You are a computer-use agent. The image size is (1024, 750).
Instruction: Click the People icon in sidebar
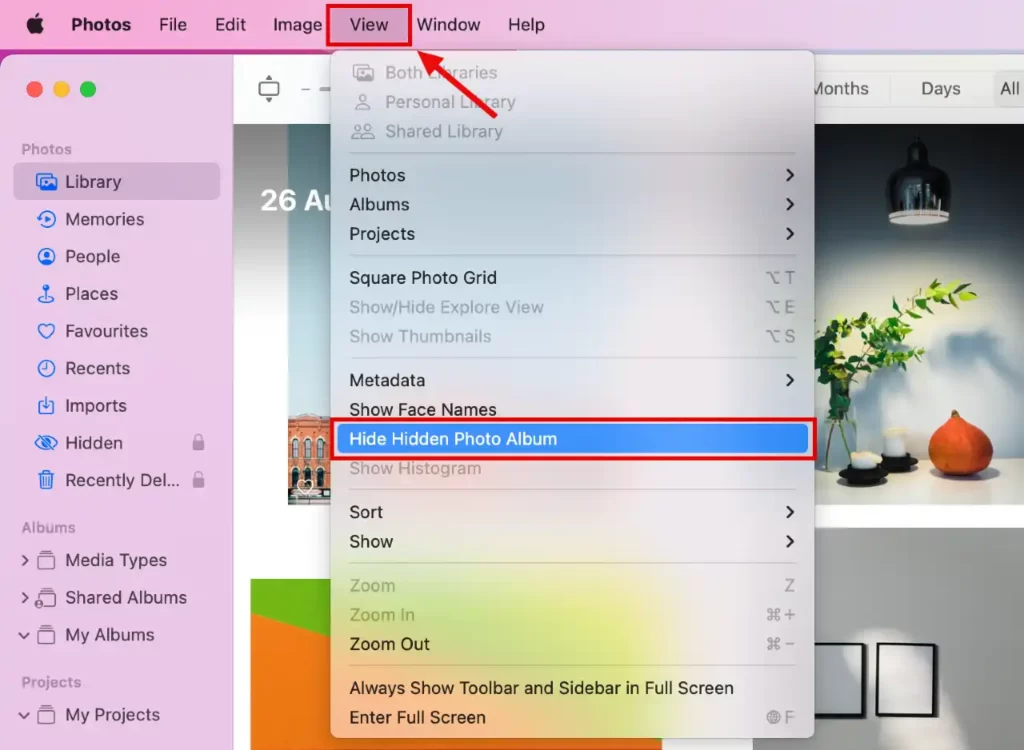click(x=46, y=256)
